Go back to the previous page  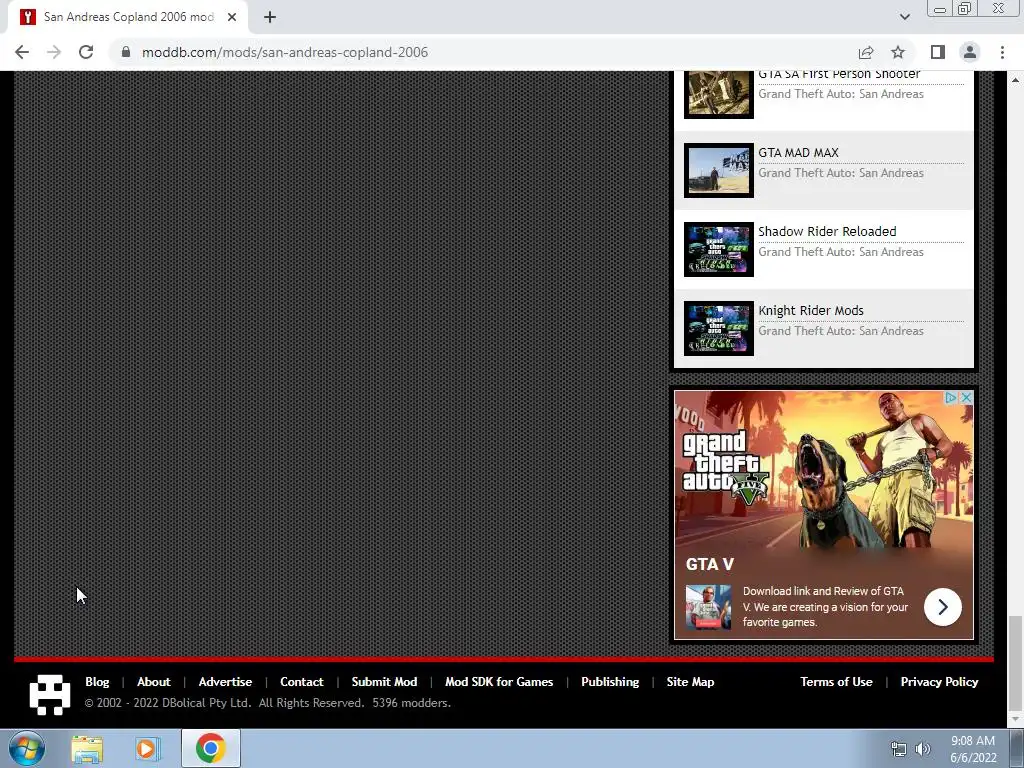(x=22, y=52)
